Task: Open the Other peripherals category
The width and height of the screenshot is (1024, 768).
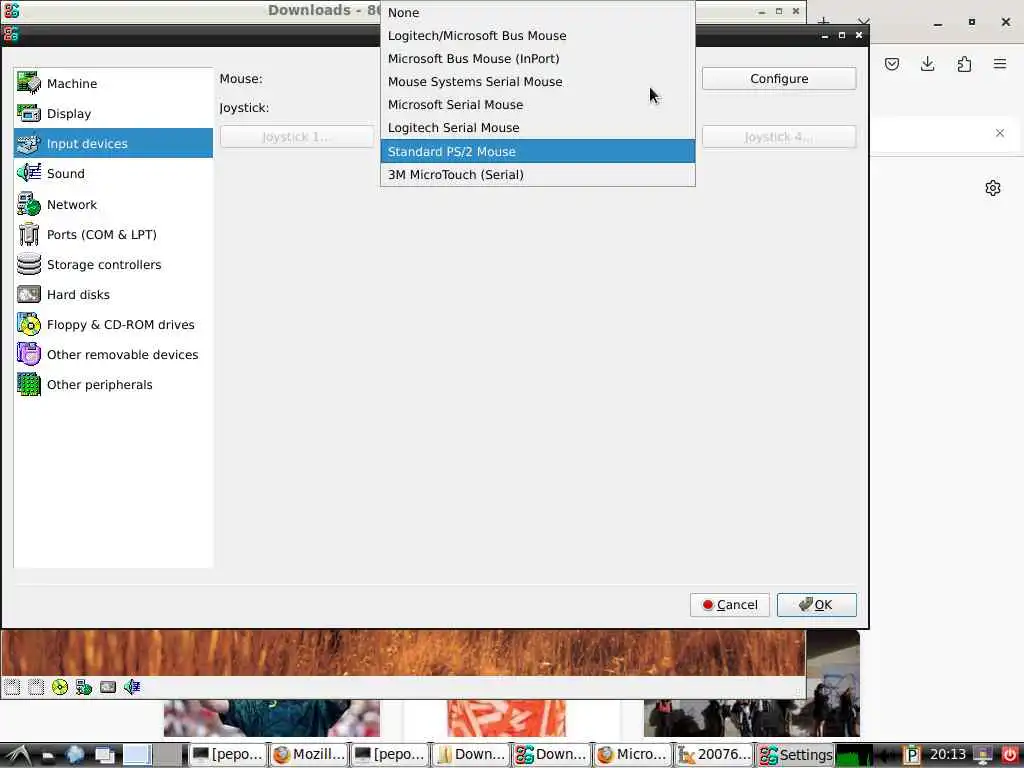Action: [113, 385]
